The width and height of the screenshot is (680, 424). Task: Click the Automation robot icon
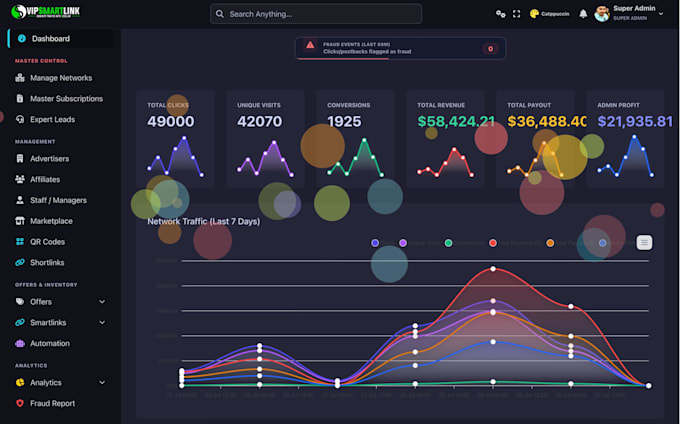pyautogui.click(x=20, y=343)
